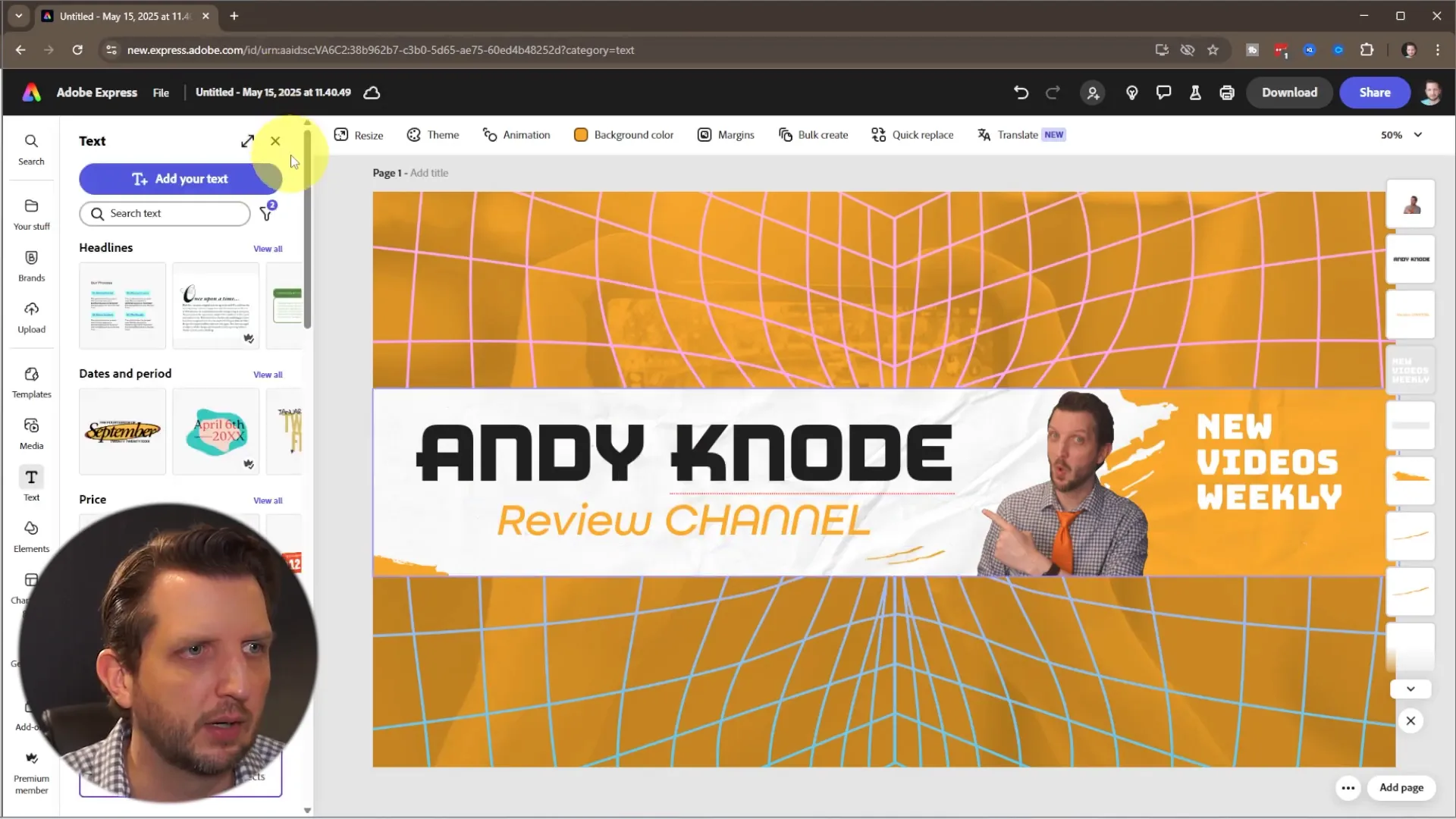Image resolution: width=1456 pixels, height=819 pixels.
Task: Select the 'Once upon a time' headline template
Action: (x=215, y=306)
